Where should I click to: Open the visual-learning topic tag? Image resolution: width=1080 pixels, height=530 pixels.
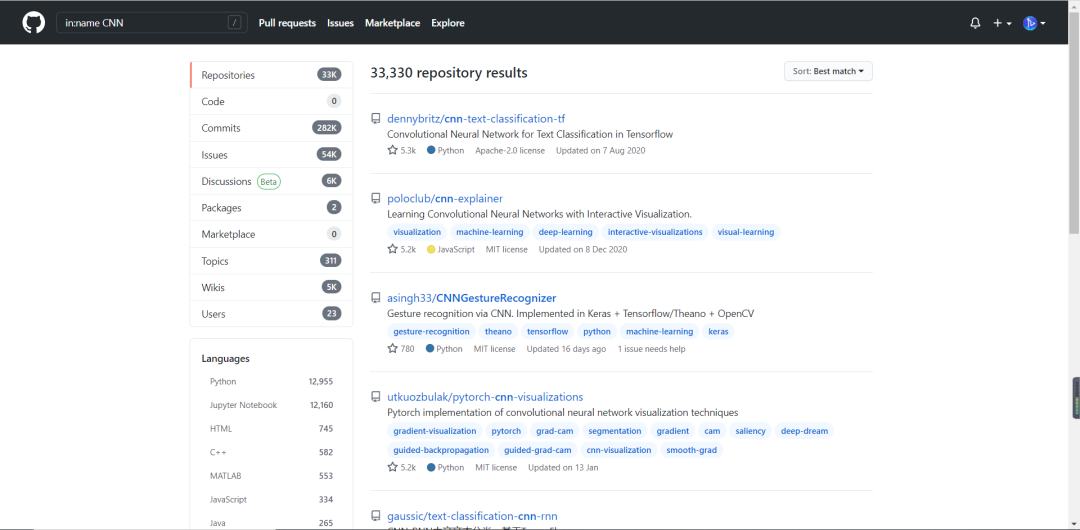746,232
